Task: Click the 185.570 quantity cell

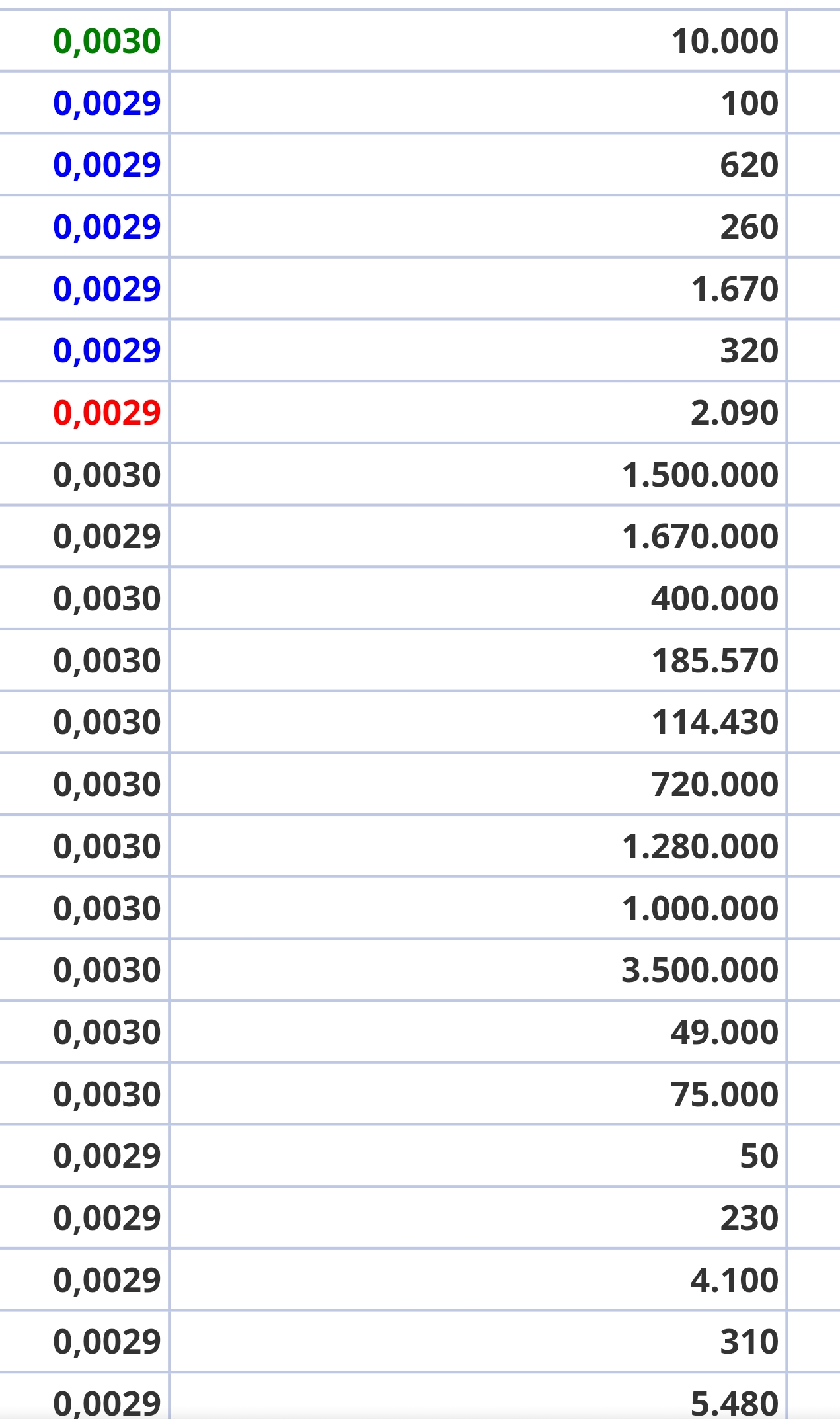Action: (x=478, y=660)
